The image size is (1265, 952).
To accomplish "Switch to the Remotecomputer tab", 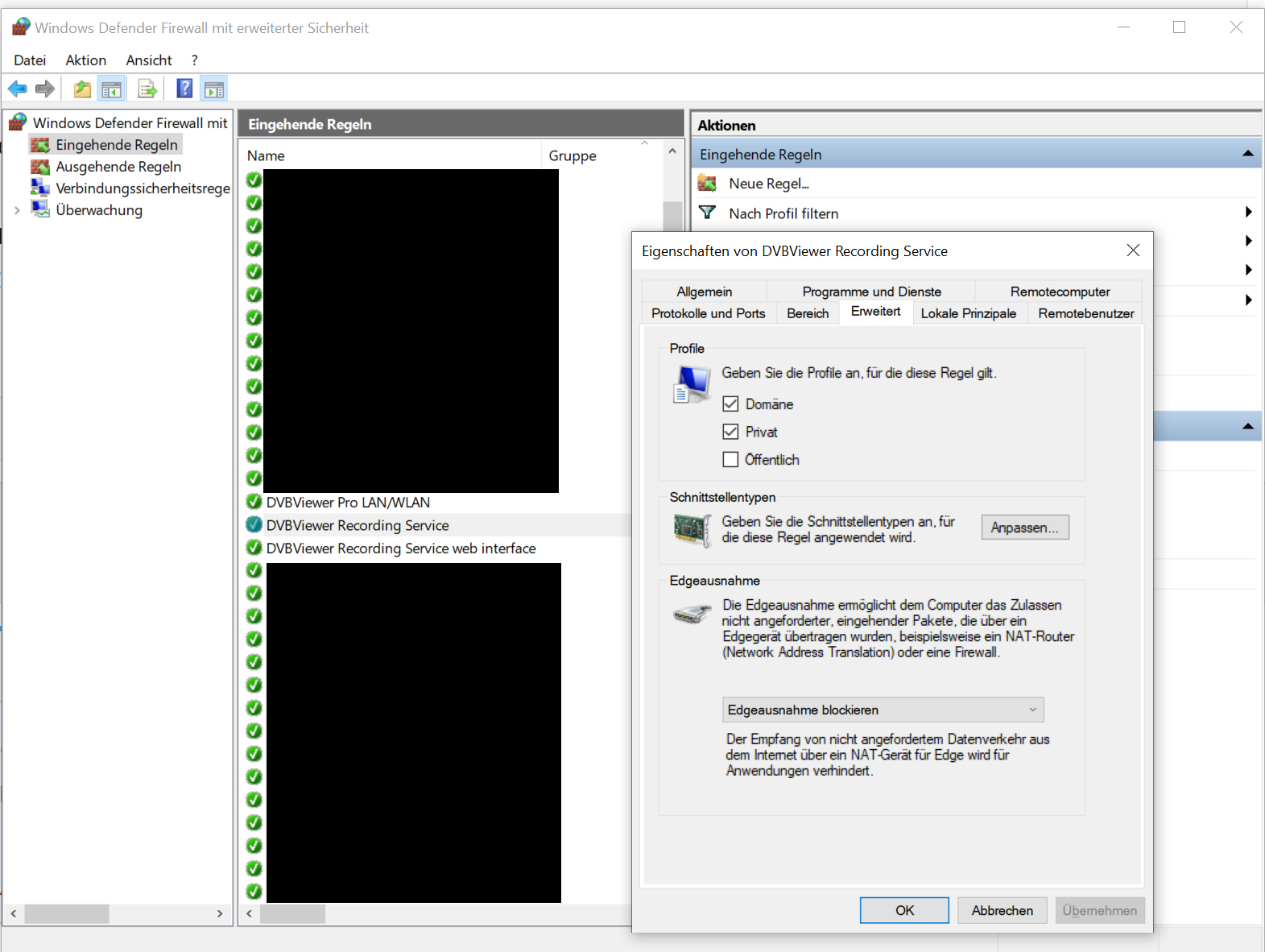I will pyautogui.click(x=1060, y=292).
